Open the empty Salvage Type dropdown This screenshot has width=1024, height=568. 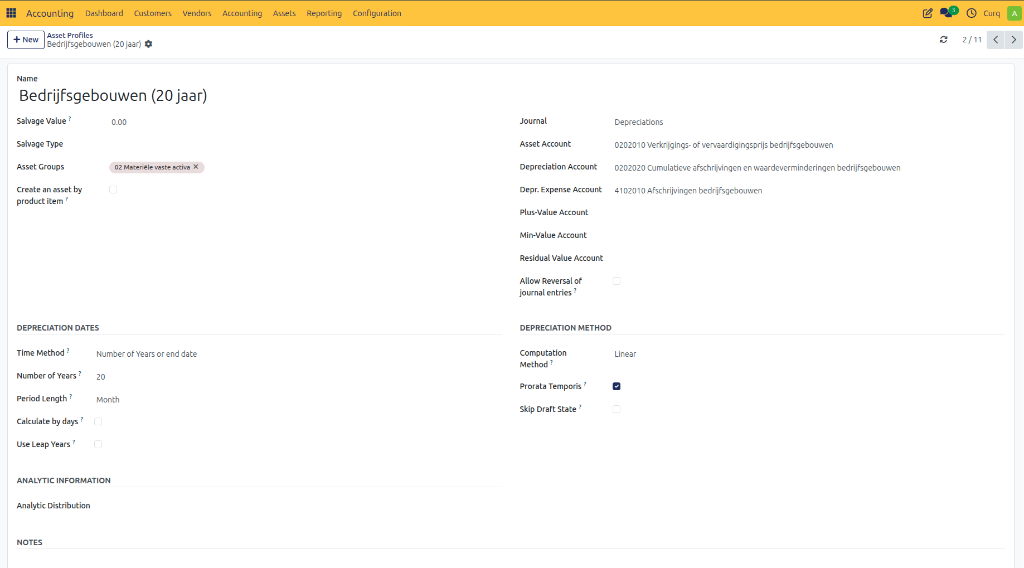pos(305,144)
